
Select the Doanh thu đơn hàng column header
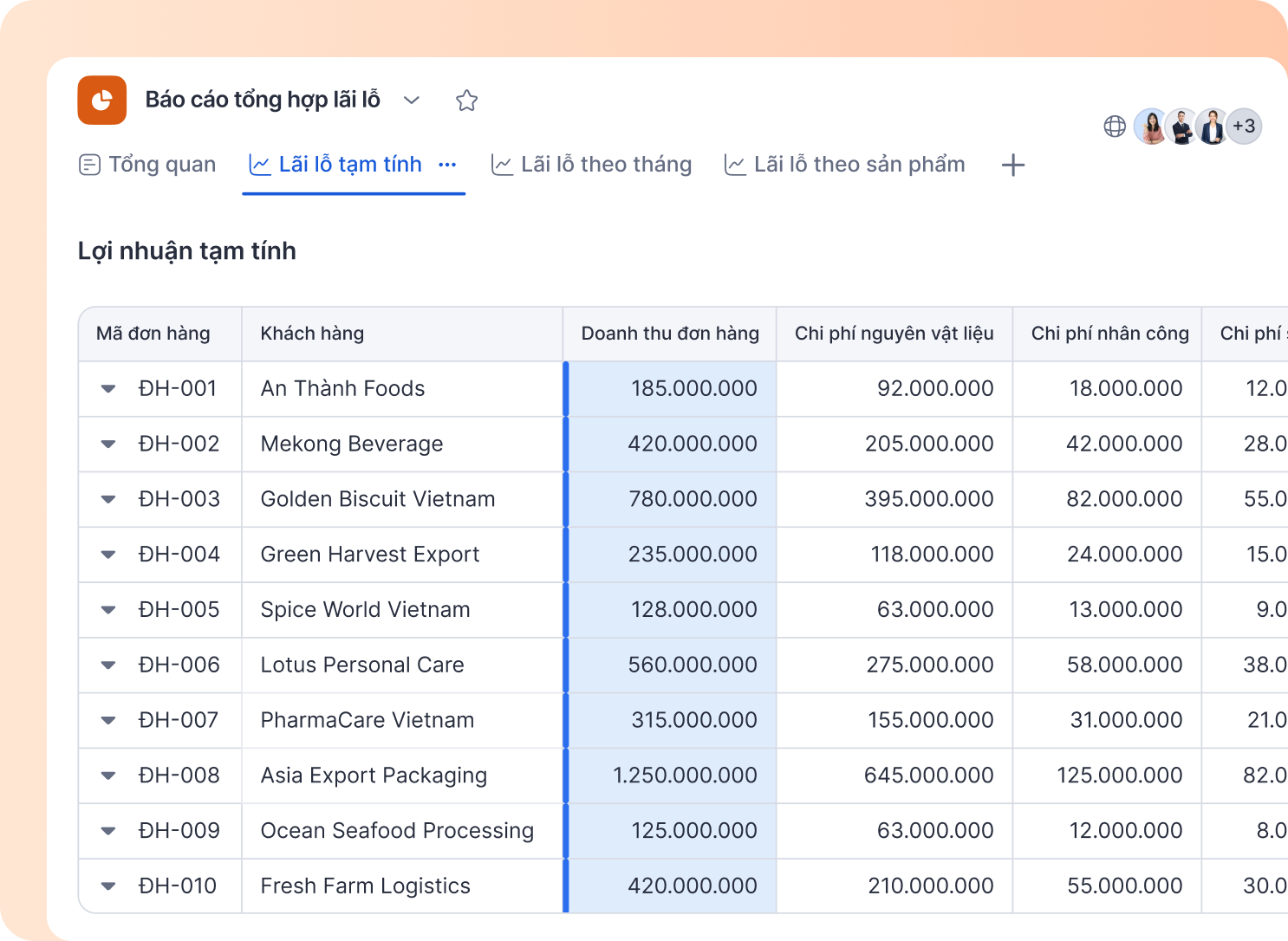(x=670, y=334)
